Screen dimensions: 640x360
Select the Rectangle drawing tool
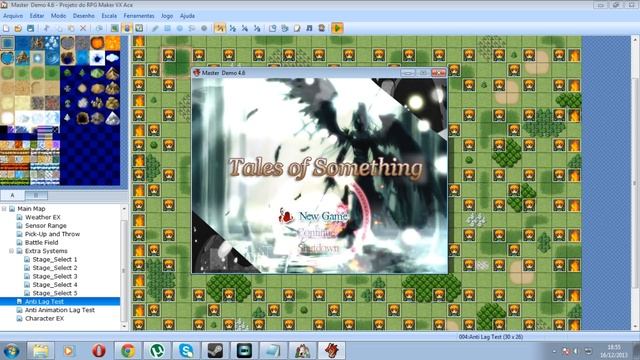pyautogui.click(x=167, y=28)
